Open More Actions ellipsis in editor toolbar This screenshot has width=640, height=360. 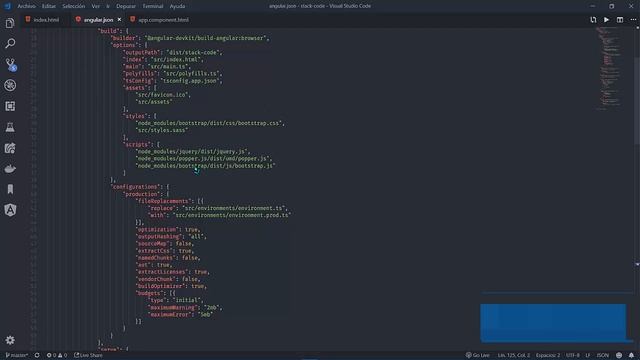coord(633,20)
